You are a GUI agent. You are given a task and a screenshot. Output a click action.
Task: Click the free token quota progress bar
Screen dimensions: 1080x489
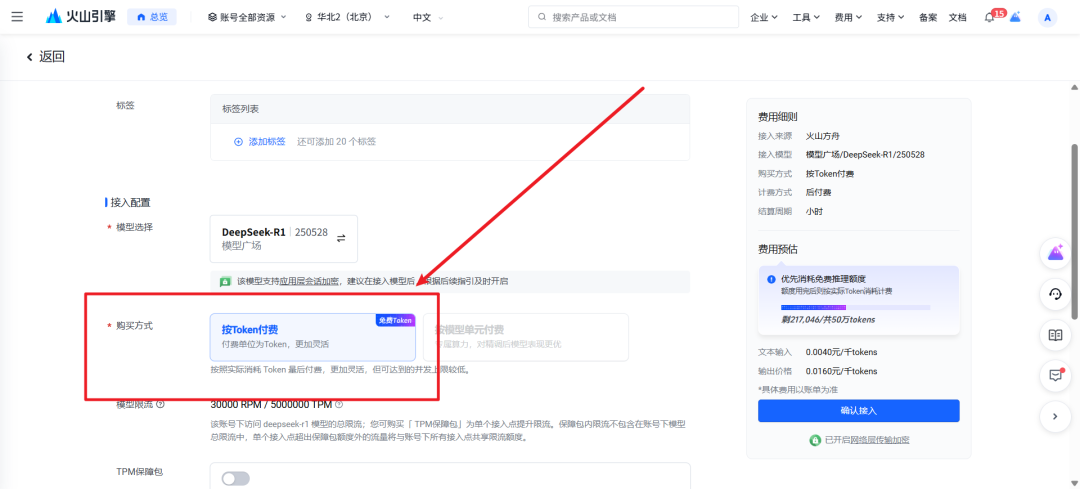tap(855, 307)
